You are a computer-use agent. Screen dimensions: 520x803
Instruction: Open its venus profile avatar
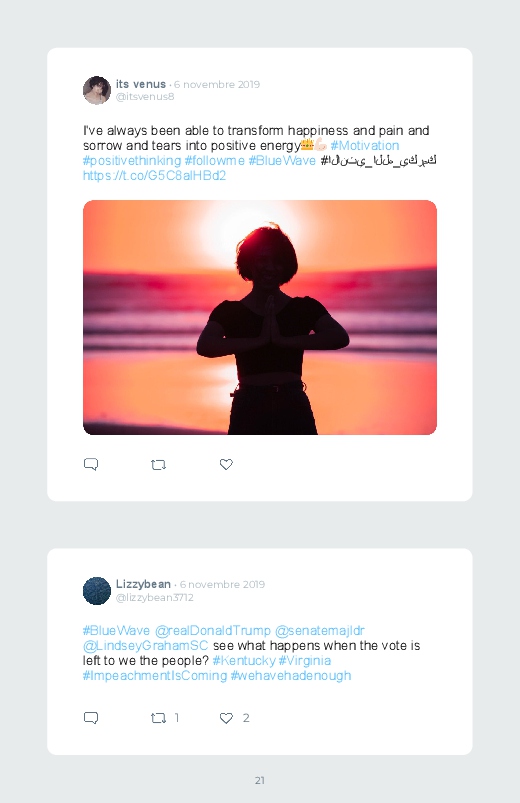[x=97, y=90]
